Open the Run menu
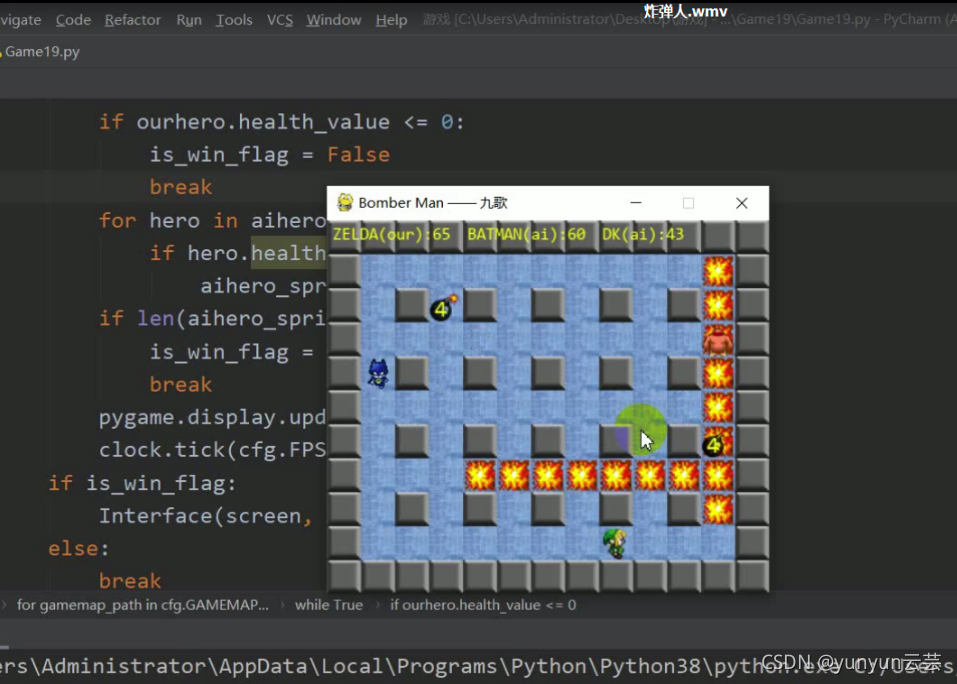957x684 pixels. (189, 20)
